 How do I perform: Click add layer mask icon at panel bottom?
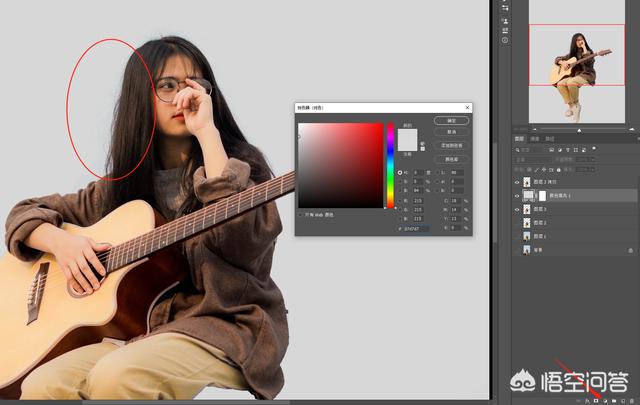pyautogui.click(x=596, y=401)
